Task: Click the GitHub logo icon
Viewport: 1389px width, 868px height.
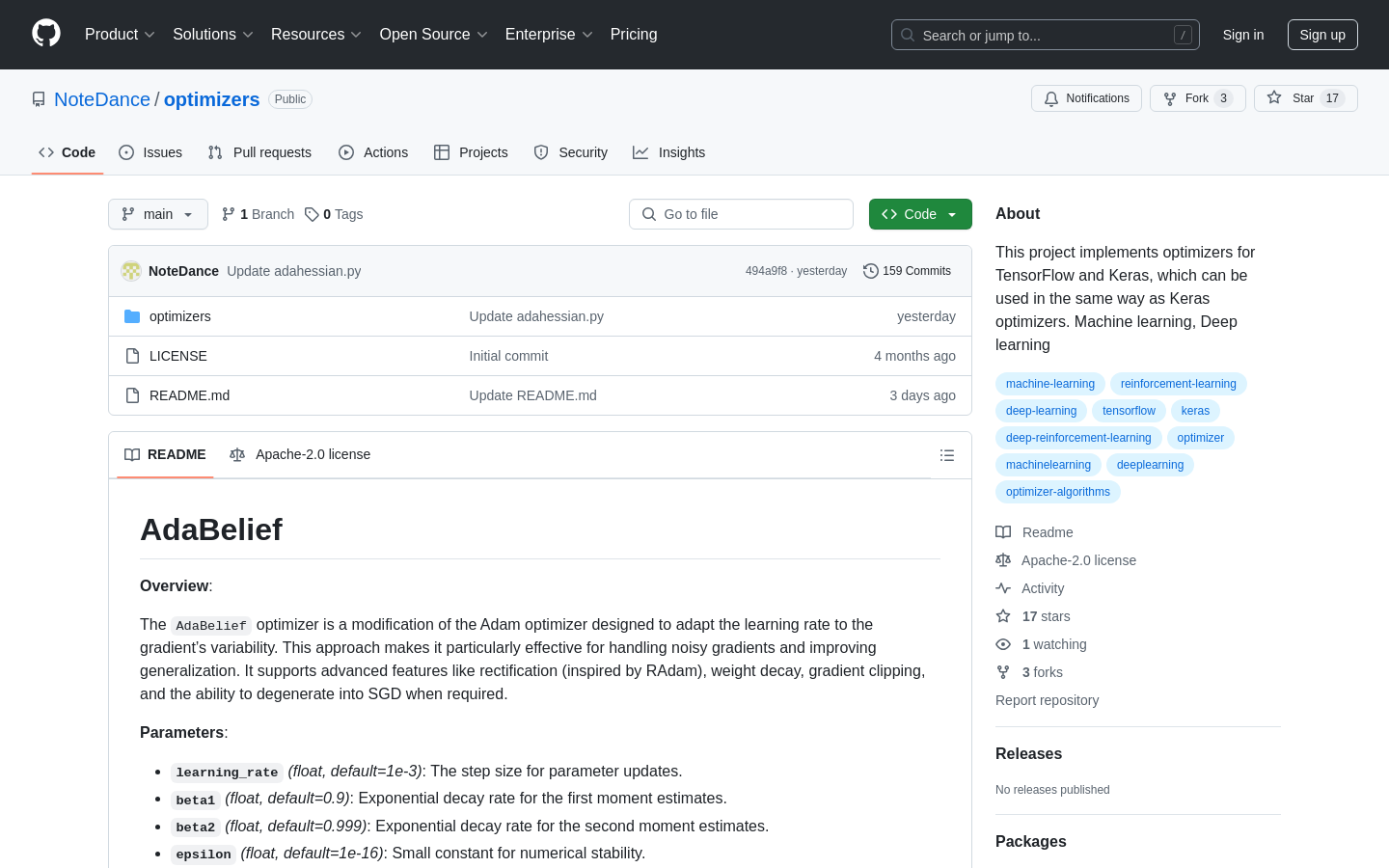Action: (x=46, y=34)
